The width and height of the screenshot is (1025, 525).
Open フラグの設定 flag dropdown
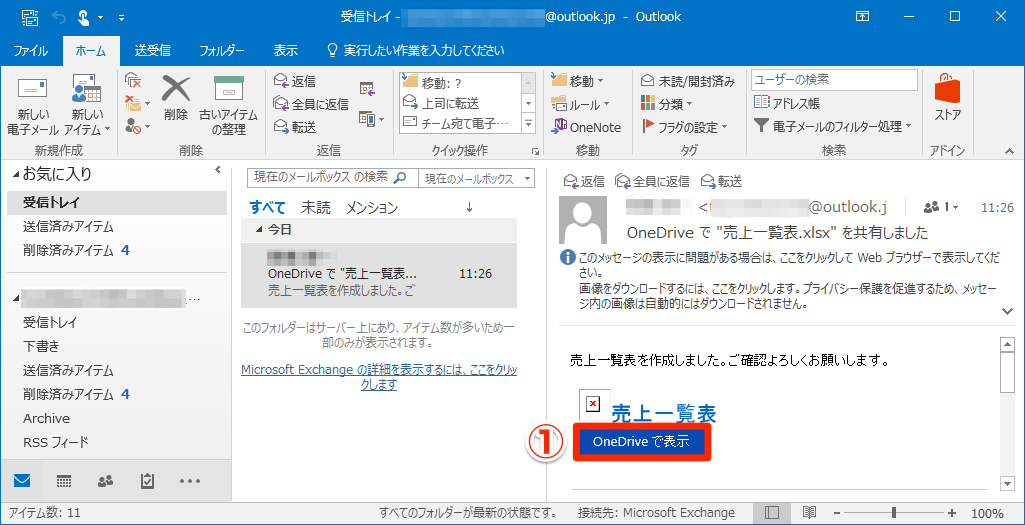(x=684, y=127)
